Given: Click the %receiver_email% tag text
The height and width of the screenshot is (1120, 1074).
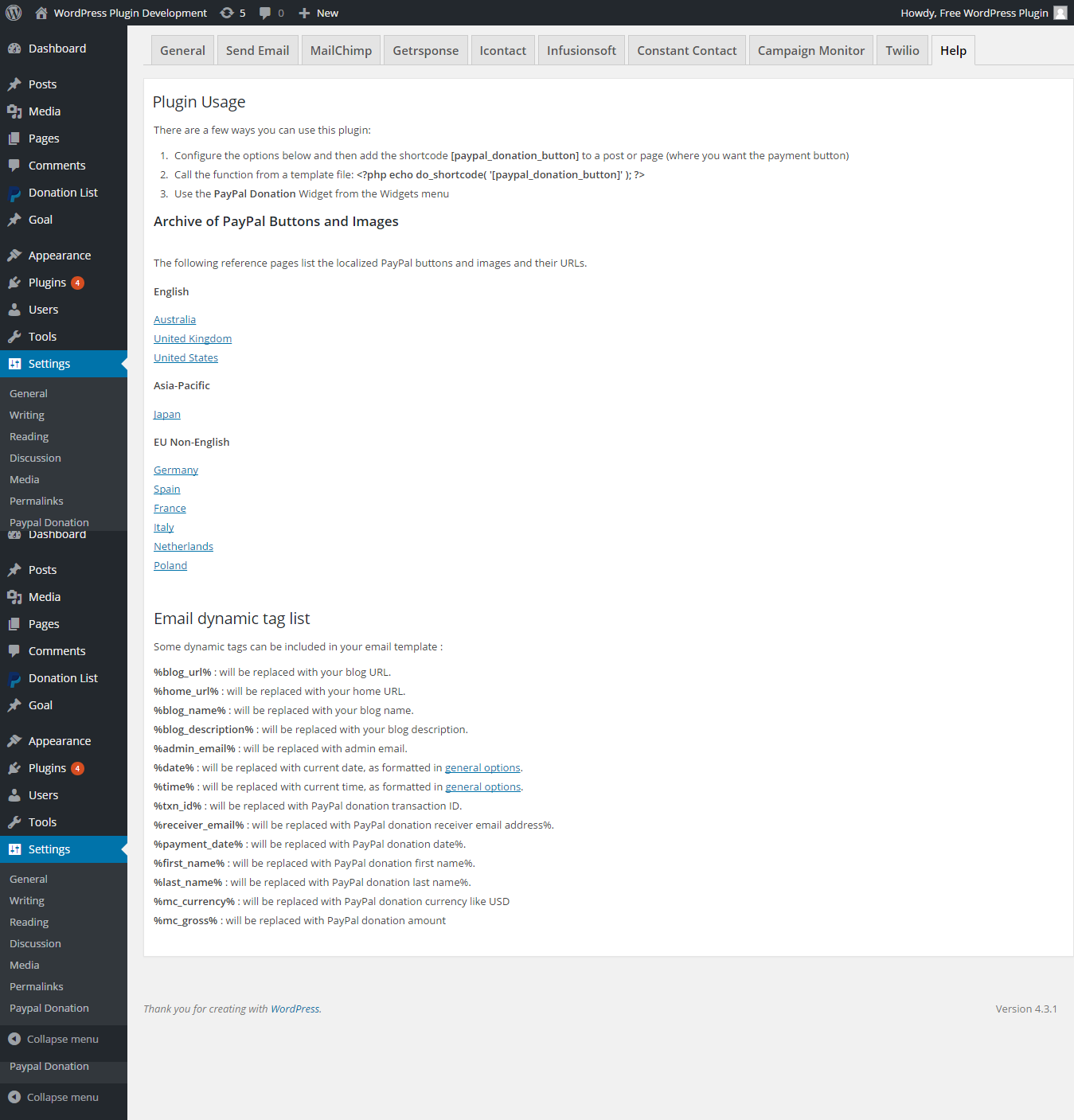Looking at the screenshot, I should (199, 825).
